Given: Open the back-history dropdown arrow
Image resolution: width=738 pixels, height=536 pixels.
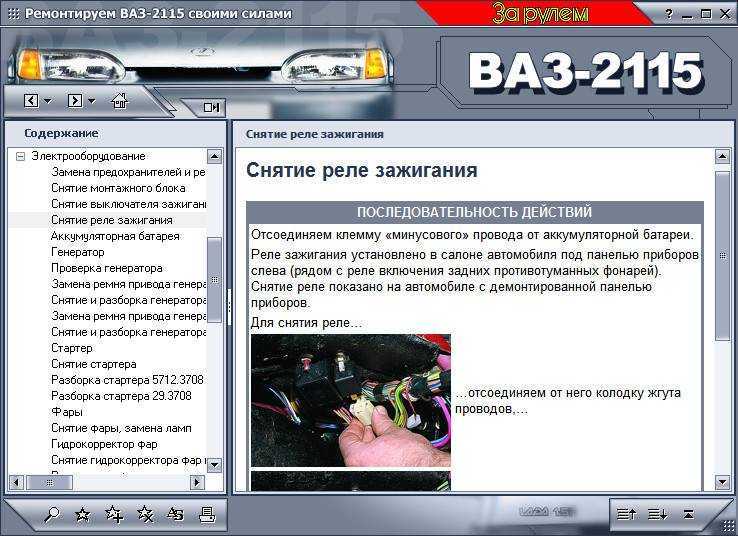Looking at the screenshot, I should point(48,101).
